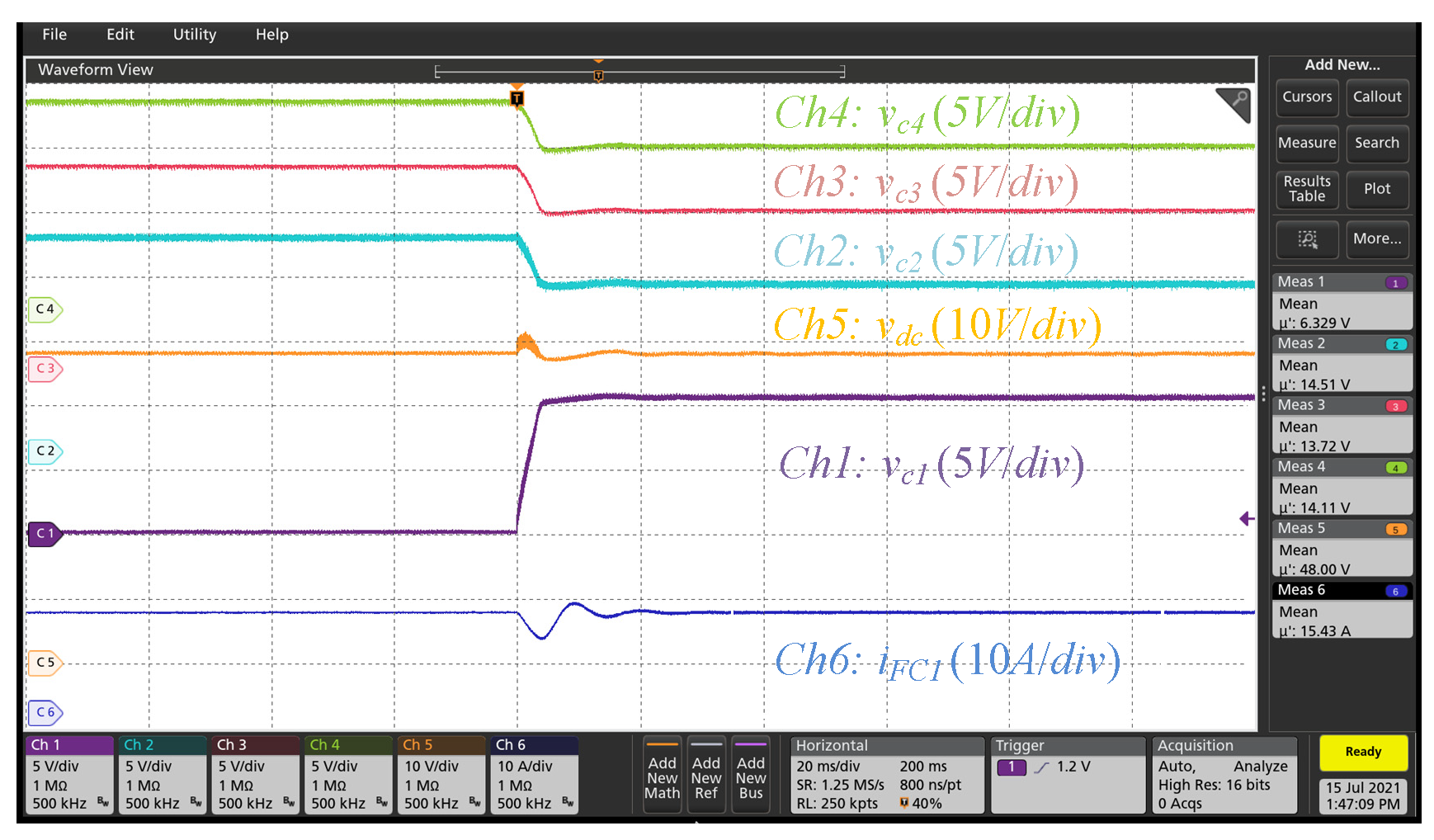The width and height of the screenshot is (1434, 840).
Task: Click Add New Bus button
Action: click(x=750, y=776)
